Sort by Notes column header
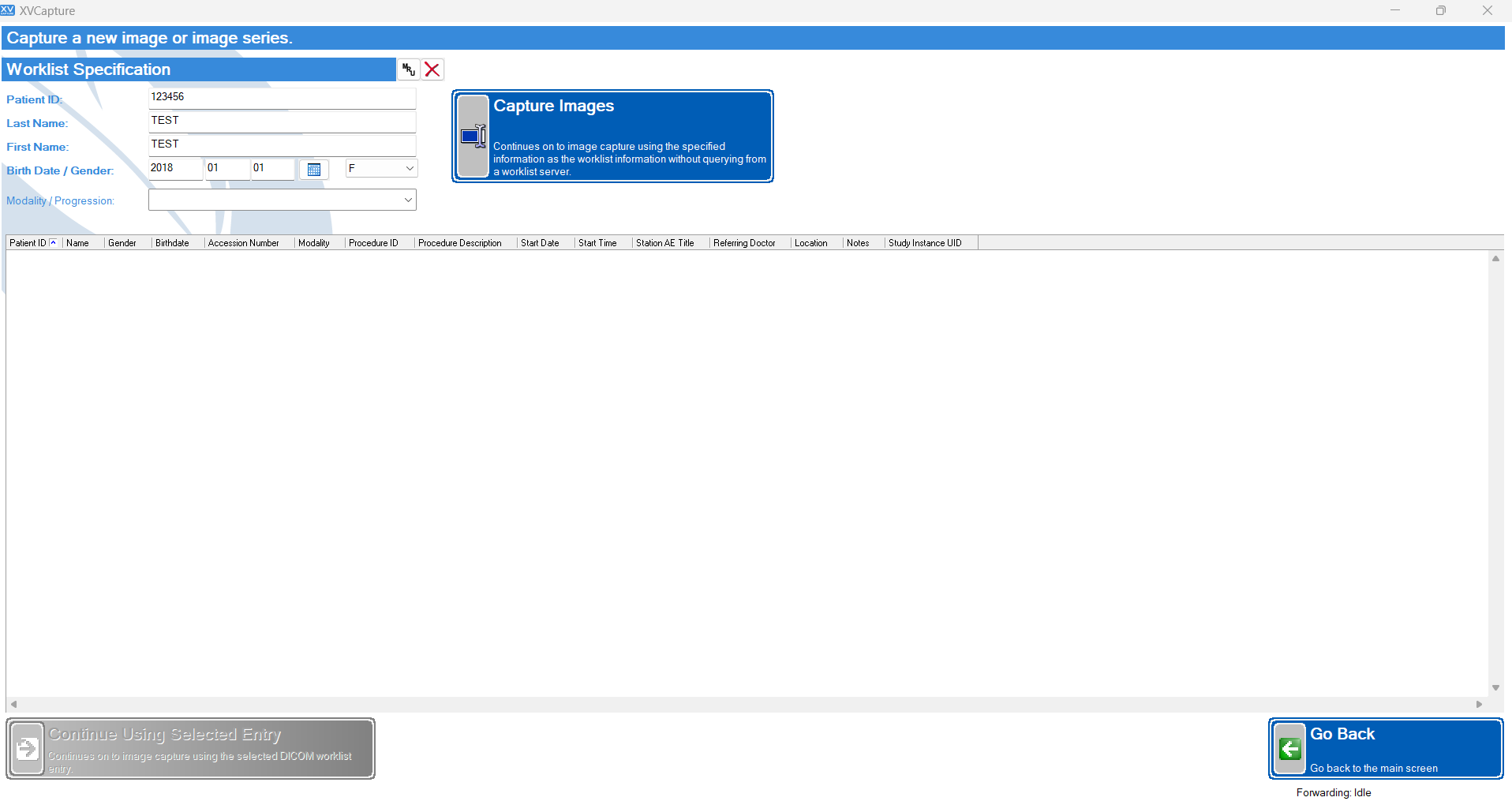 point(863,243)
